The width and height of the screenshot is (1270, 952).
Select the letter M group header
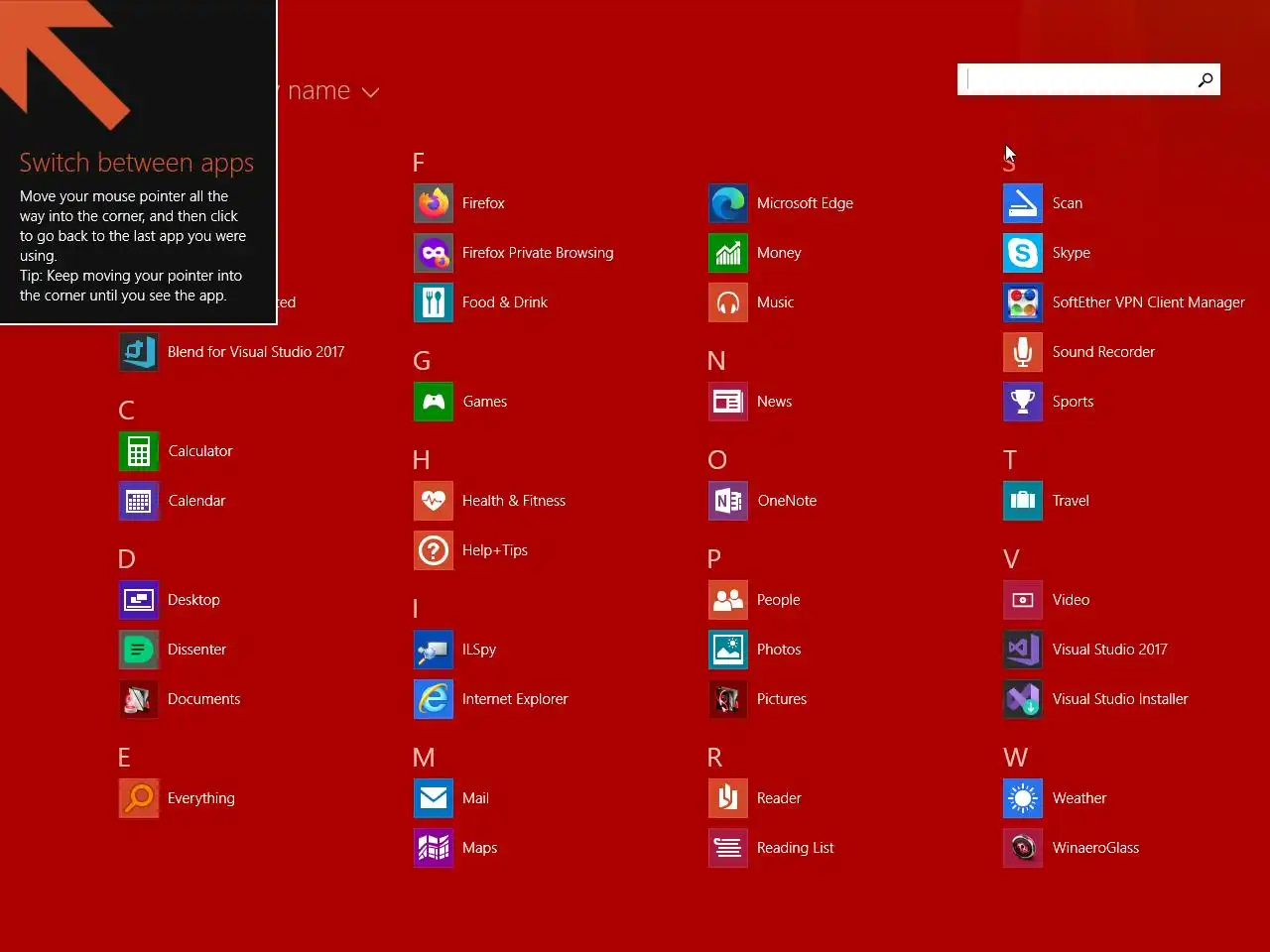424,758
